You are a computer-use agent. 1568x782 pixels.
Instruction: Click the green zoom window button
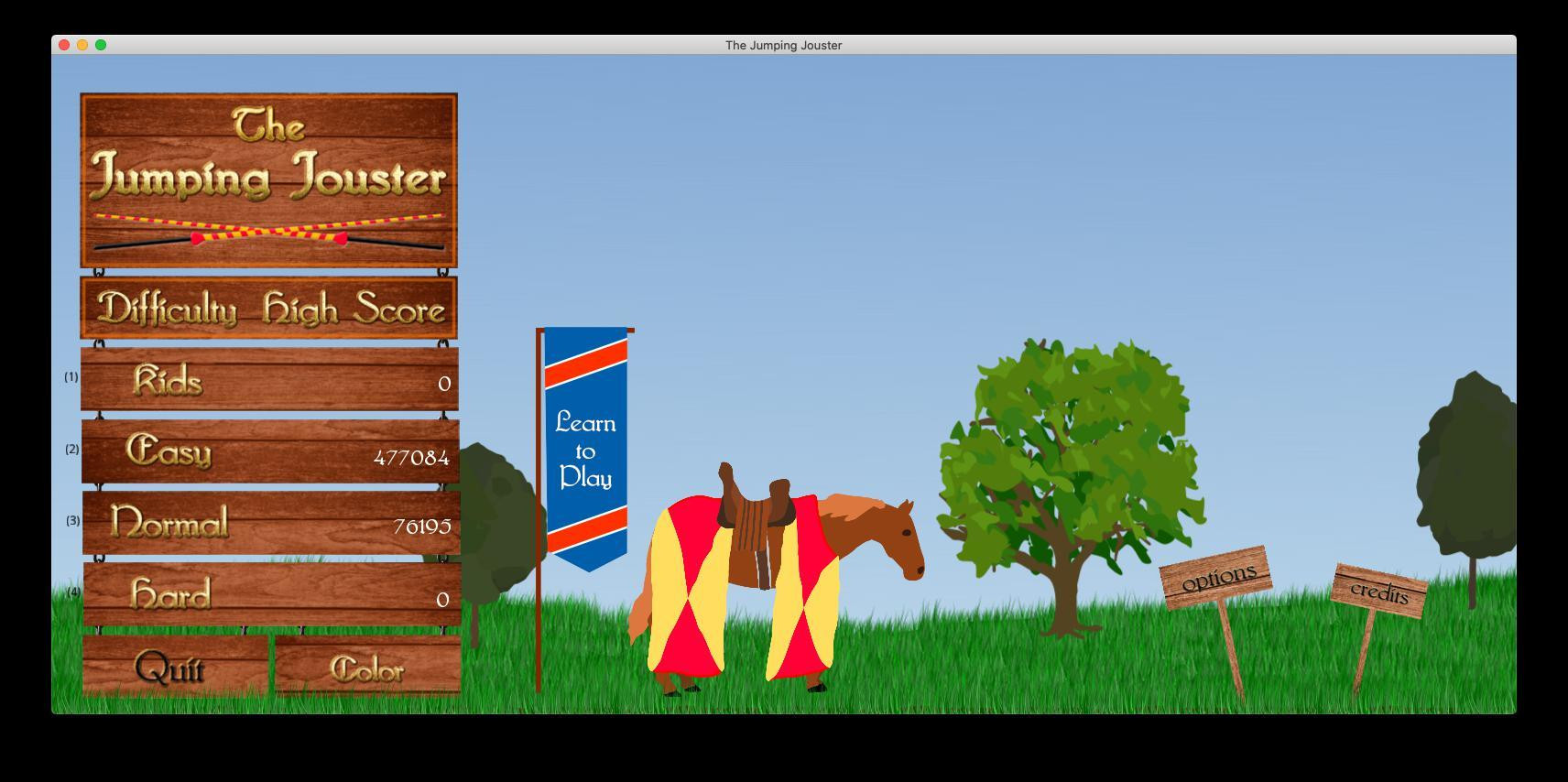[101, 45]
